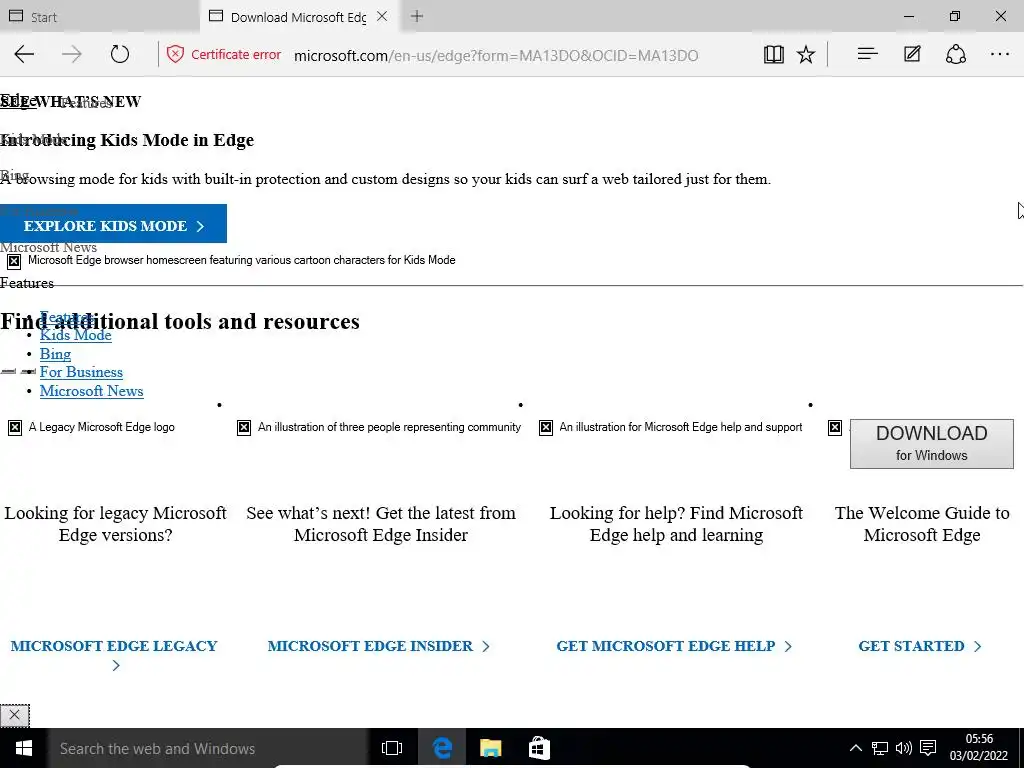Refresh the current page

120,54
